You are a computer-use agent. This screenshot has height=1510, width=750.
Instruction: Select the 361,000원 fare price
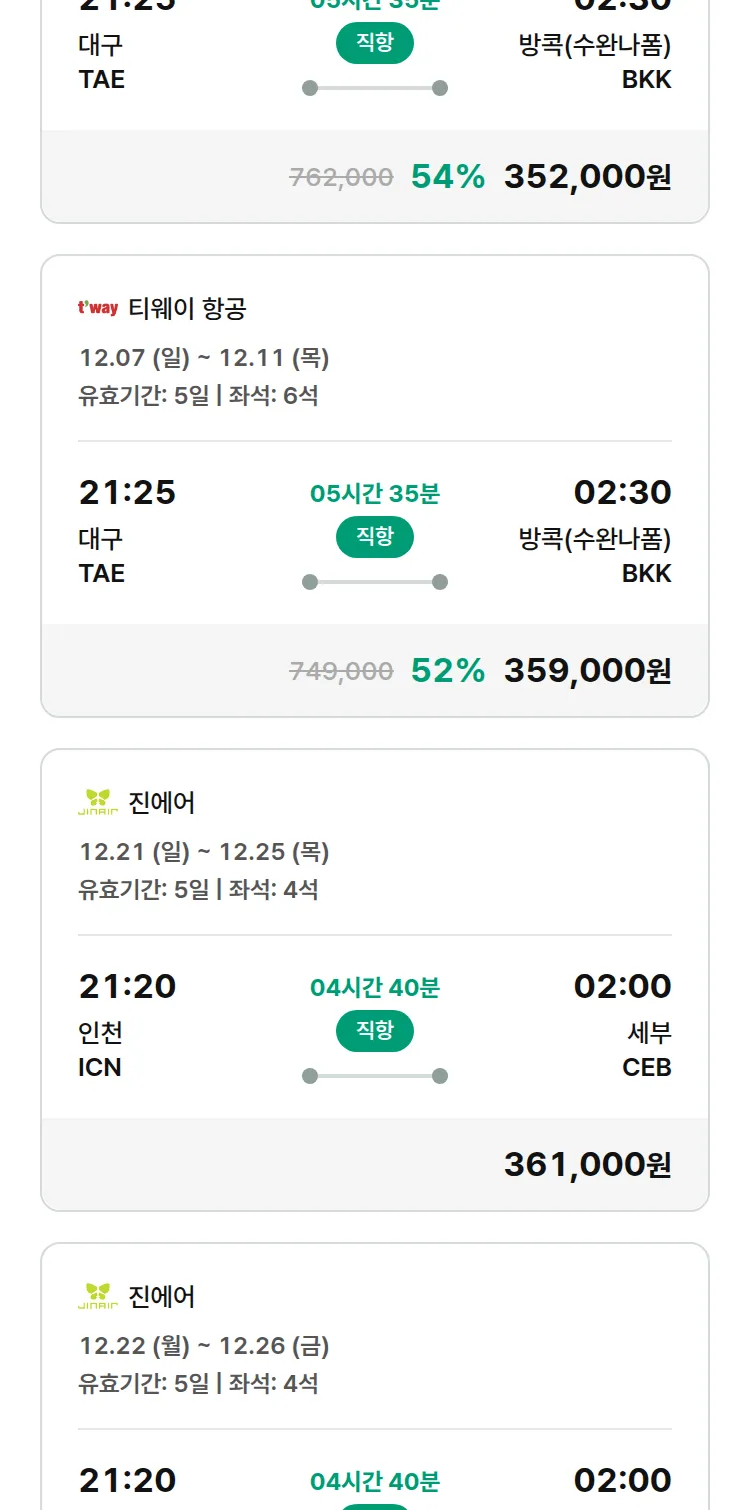[587, 1164]
